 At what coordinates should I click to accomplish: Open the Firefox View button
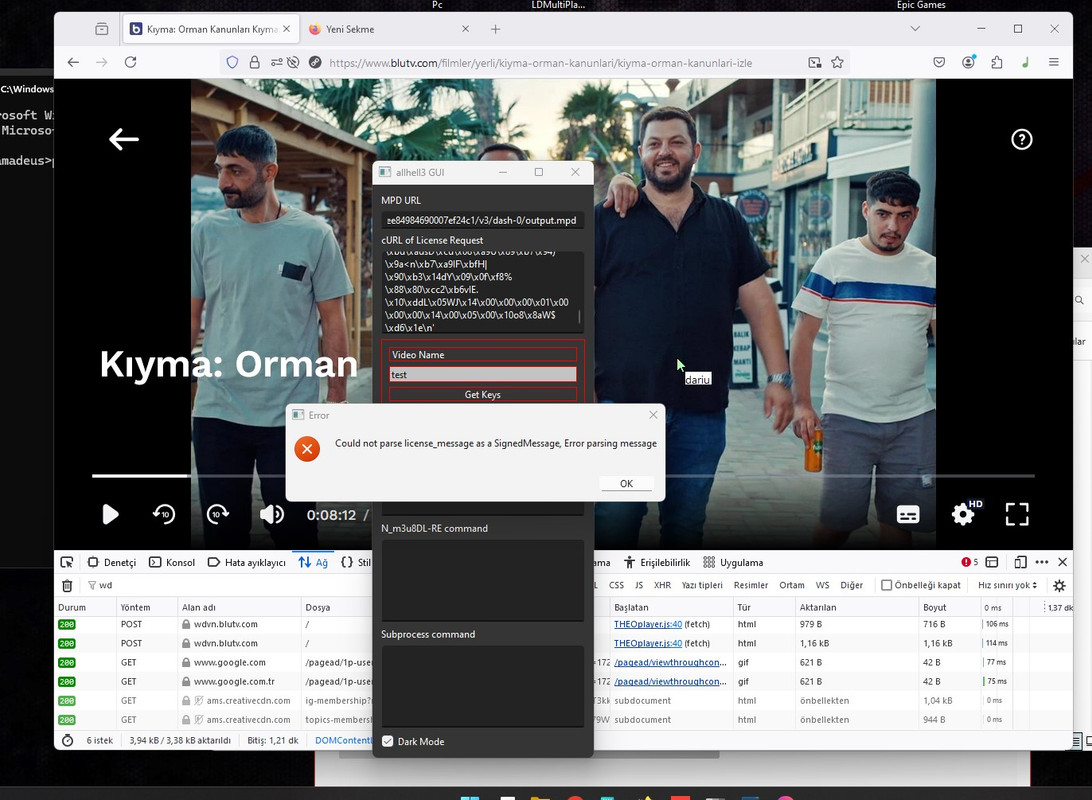[102, 29]
